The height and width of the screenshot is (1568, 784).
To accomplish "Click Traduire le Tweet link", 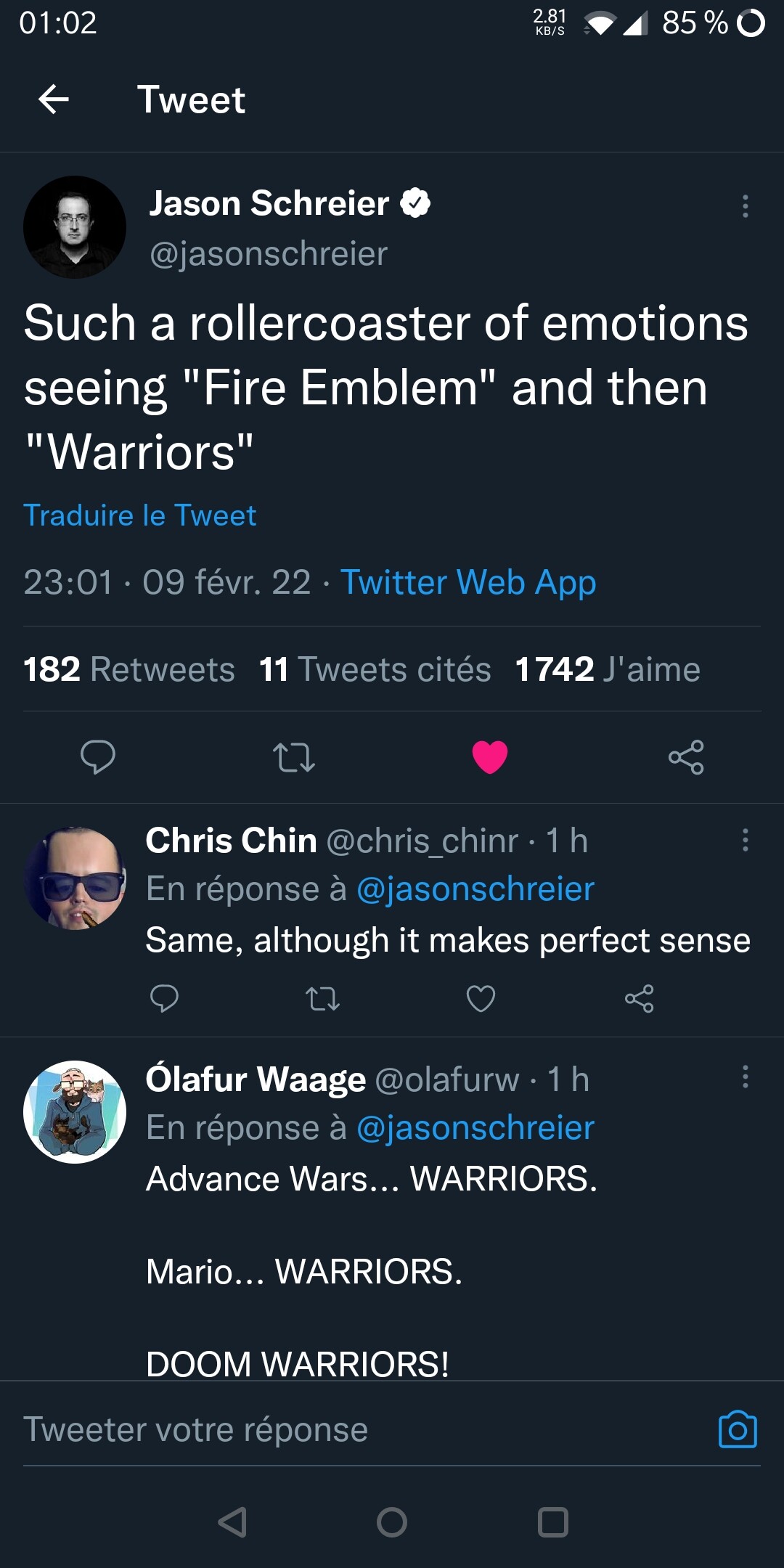I will (x=140, y=515).
